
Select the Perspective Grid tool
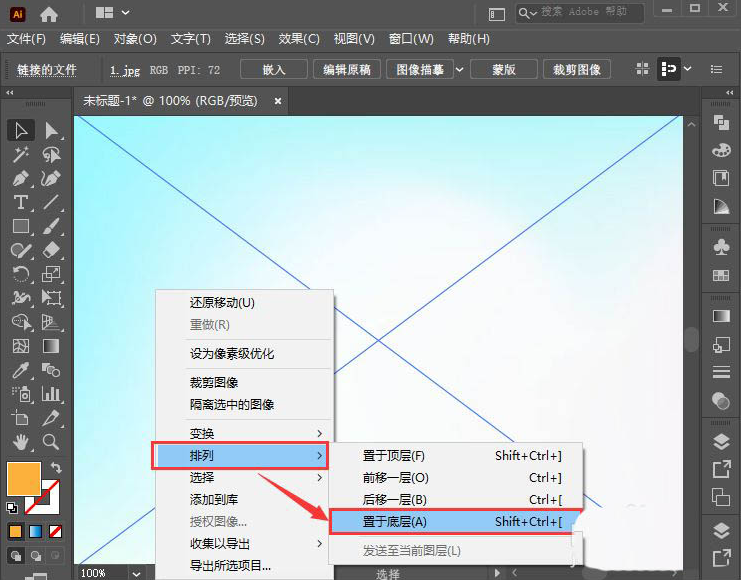(51, 322)
